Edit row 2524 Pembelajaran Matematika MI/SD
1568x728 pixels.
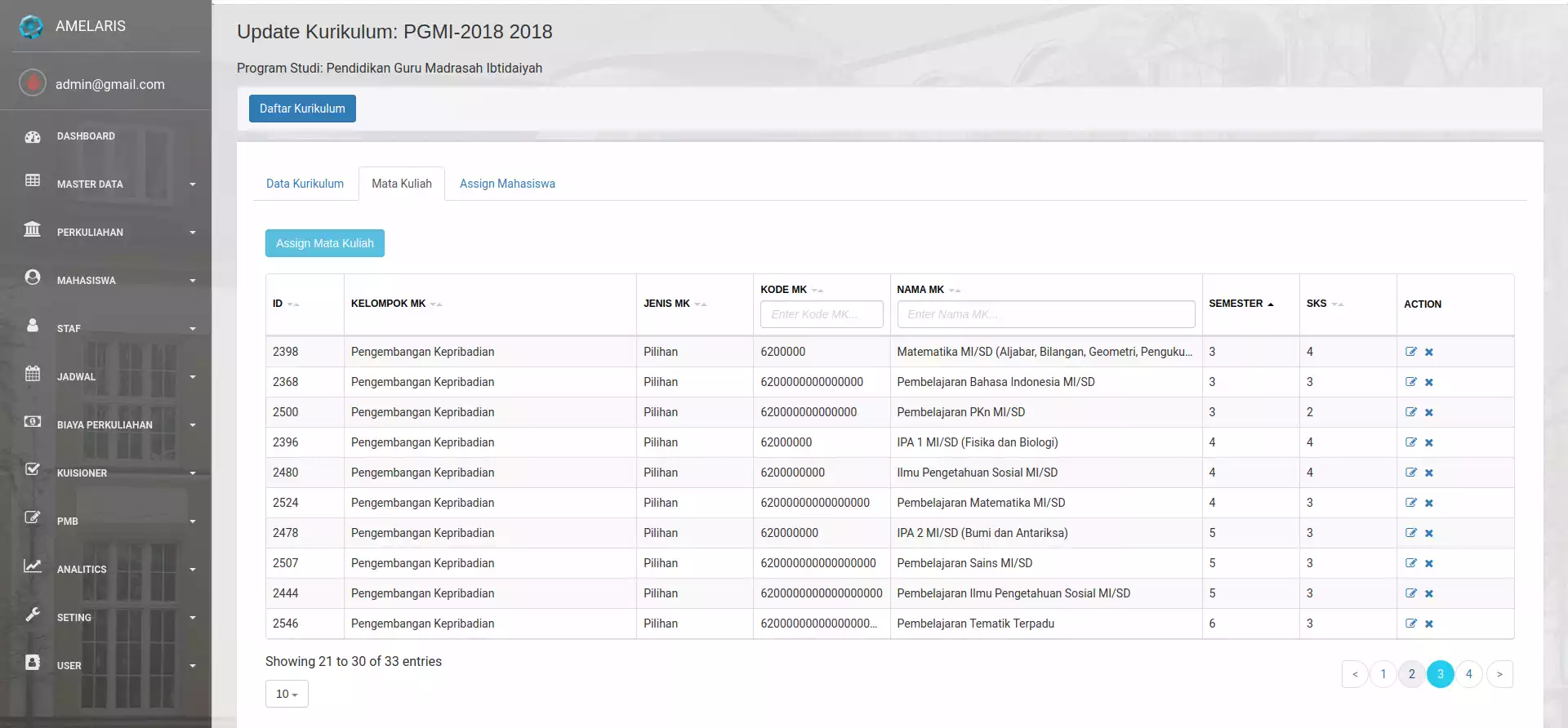pyautogui.click(x=1410, y=503)
